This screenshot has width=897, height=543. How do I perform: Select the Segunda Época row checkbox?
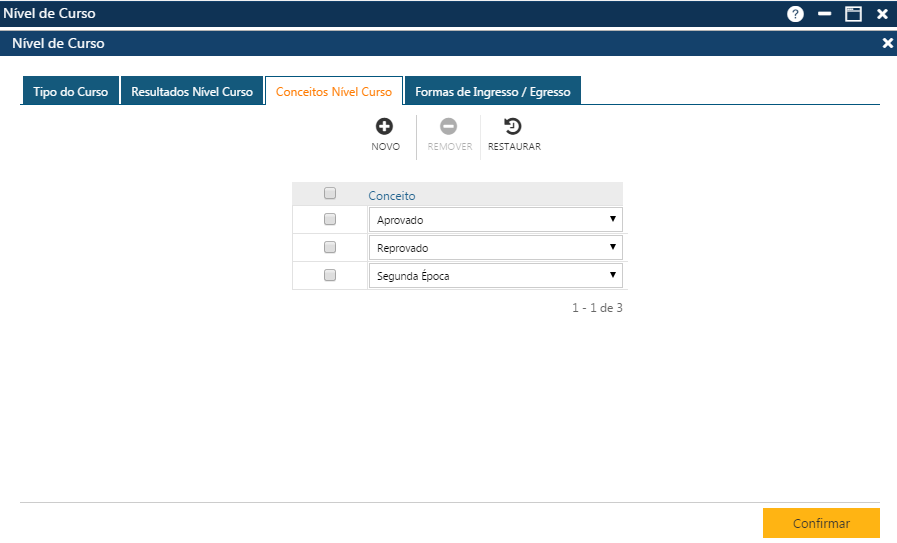(330, 275)
